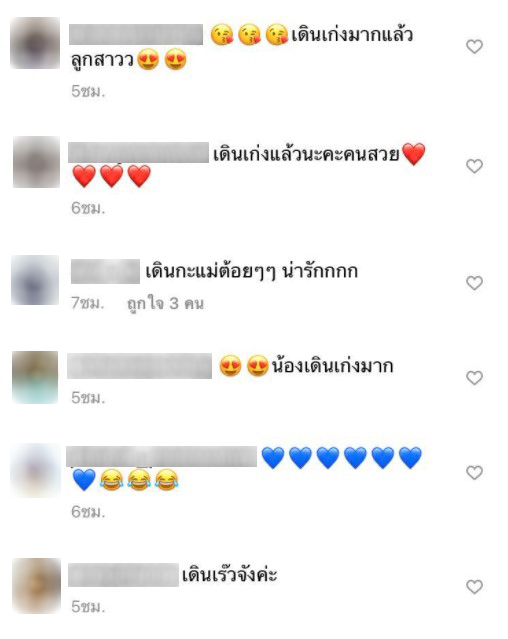
Task: Like the comment 'น้องเดินเก่งมาก'
Action: 474,378
